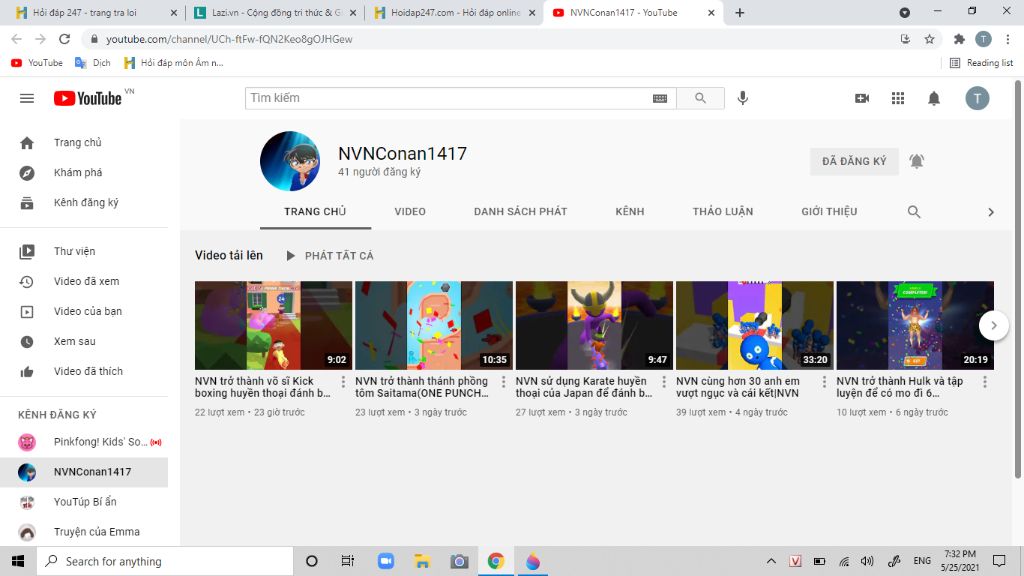Viewport: 1024px width, 576px height.
Task: Open the create video camera icon
Action: [x=862, y=99]
